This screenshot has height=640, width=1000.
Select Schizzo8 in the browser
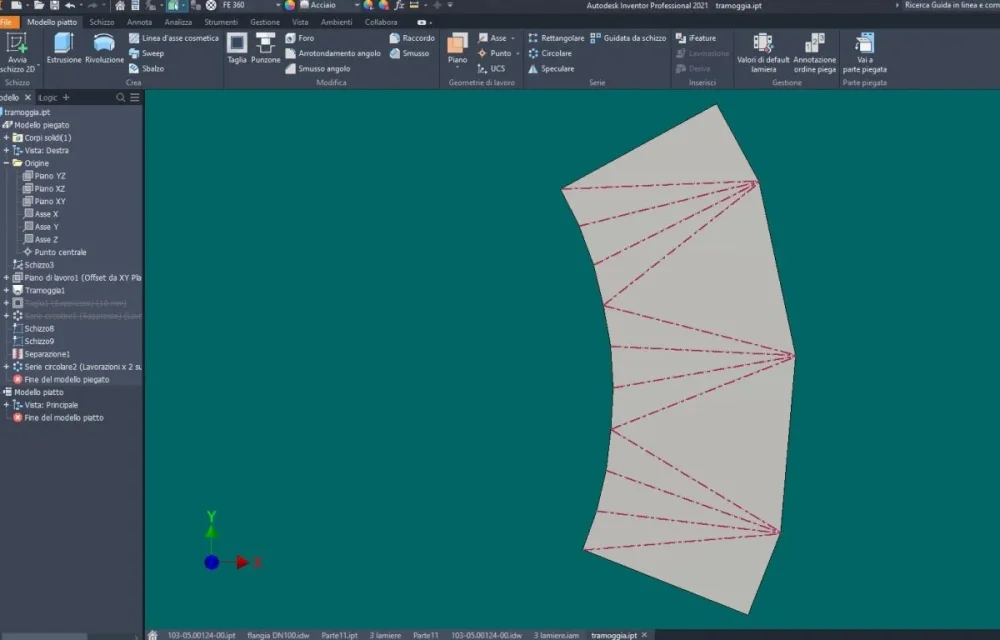[34, 329]
